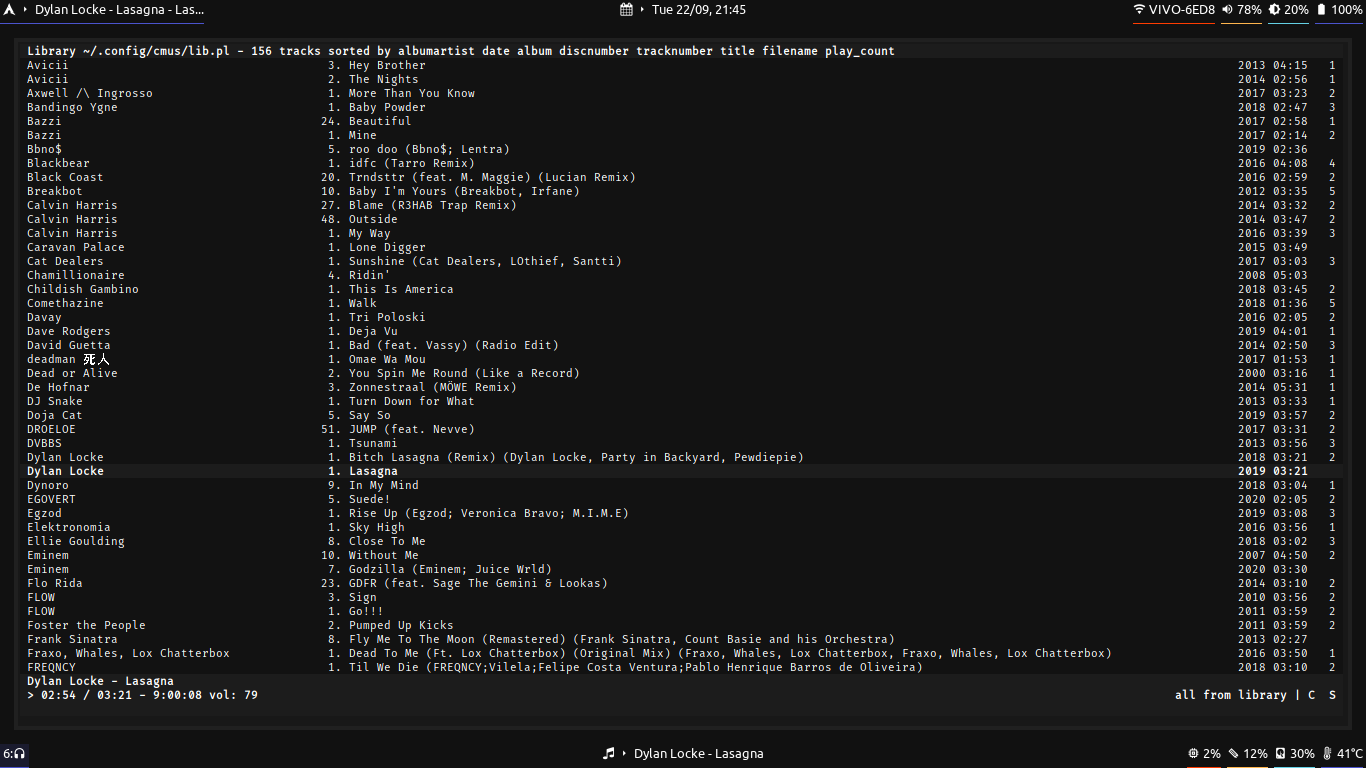Image resolution: width=1366 pixels, height=768 pixels.
Task: Click the arrow beside the date in top bar
Action: [642, 10]
